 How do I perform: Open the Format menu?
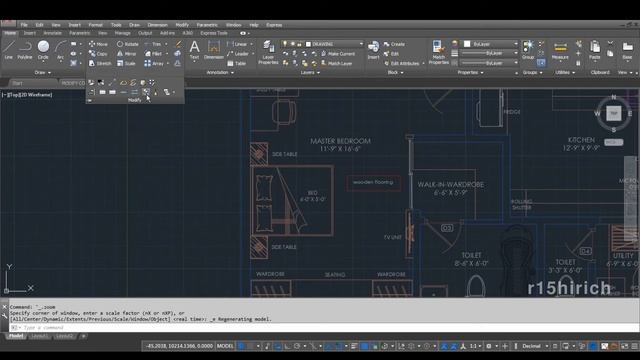click(96, 25)
